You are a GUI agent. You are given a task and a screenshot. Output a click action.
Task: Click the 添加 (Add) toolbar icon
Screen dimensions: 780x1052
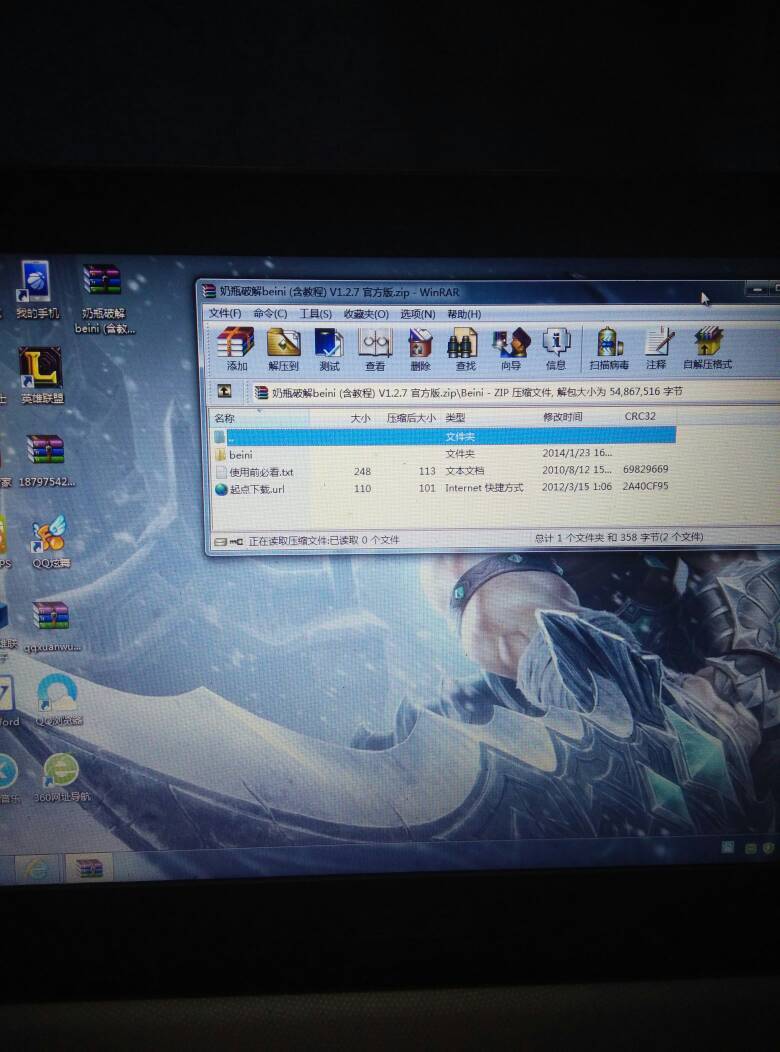tap(236, 345)
